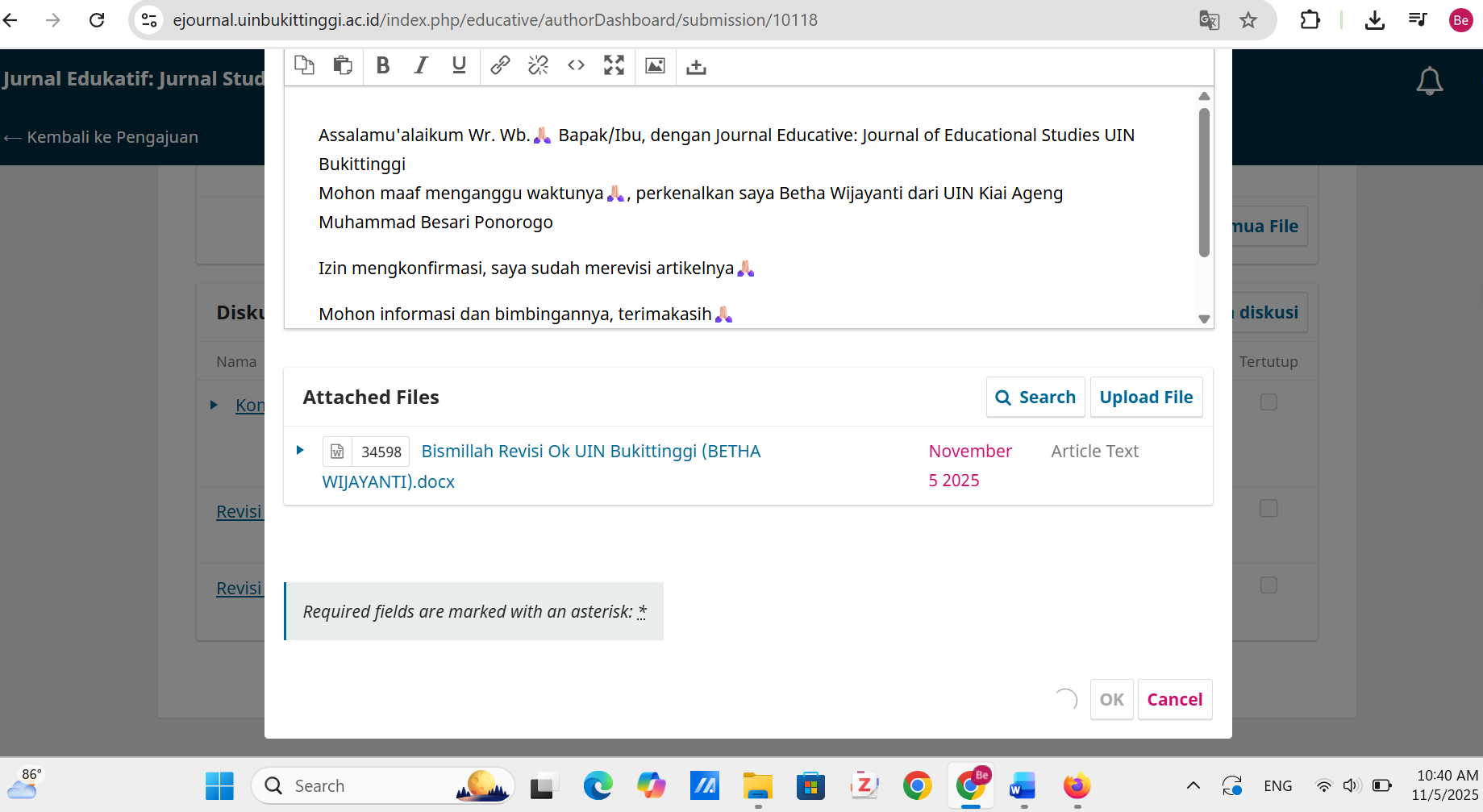
Task: Apply Underline formatting in editor
Action: (459, 66)
